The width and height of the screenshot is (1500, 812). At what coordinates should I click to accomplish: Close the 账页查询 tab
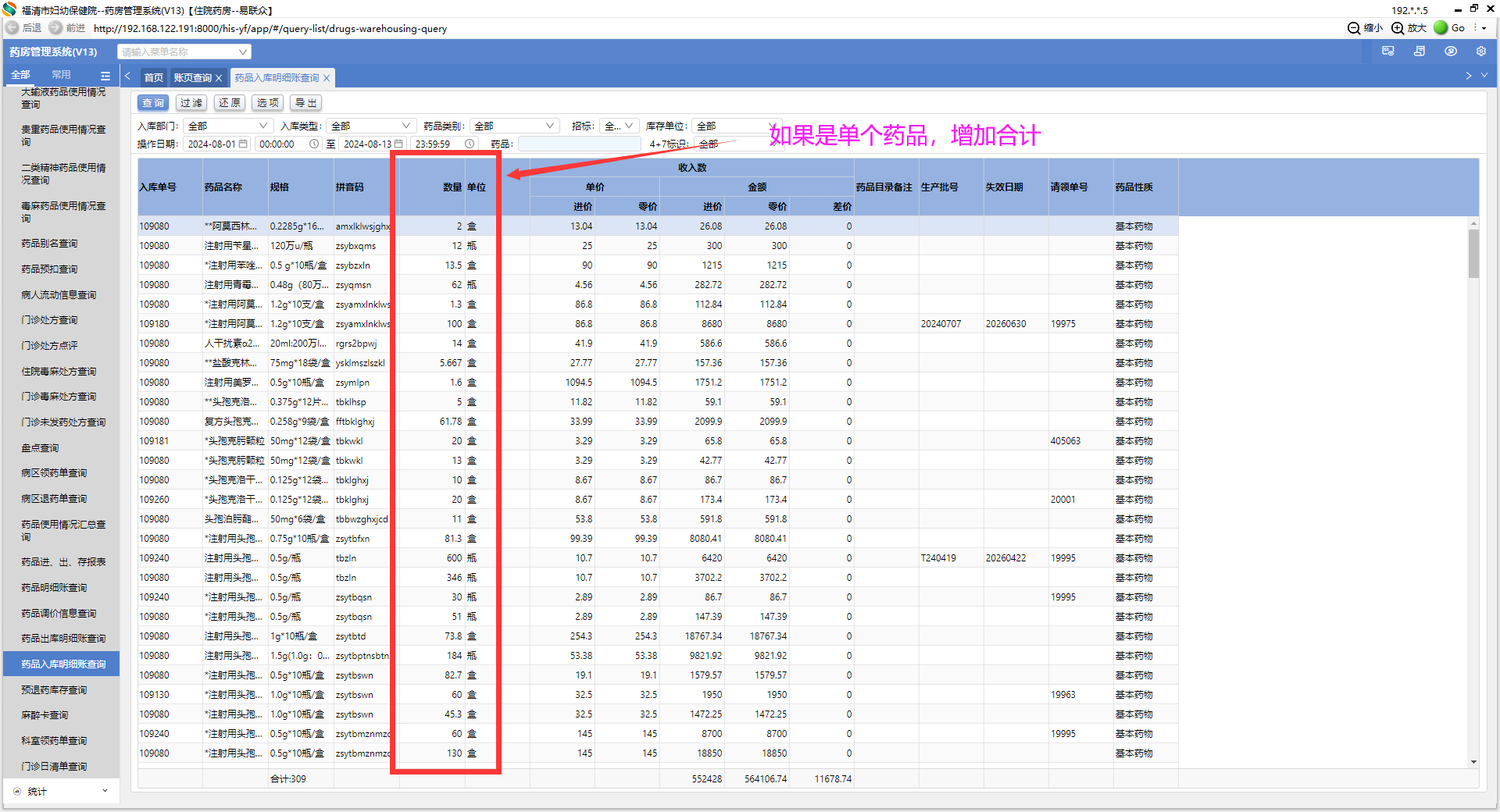pyautogui.click(x=219, y=78)
